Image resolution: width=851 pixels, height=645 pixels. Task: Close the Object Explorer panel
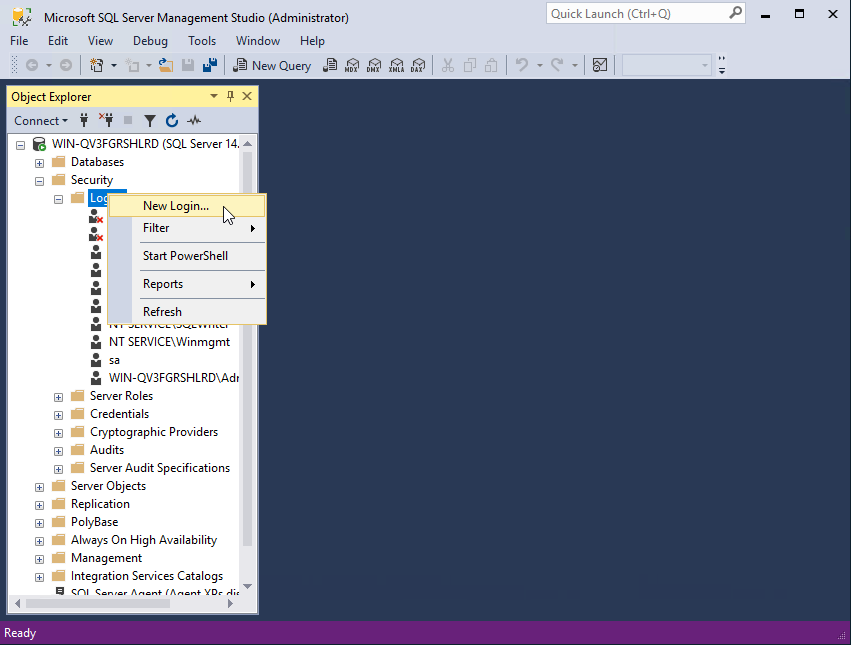(247, 97)
